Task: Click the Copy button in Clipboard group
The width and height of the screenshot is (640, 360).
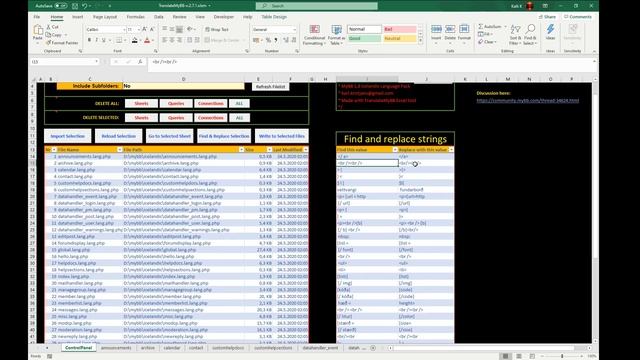Action: pyautogui.click(x=54, y=35)
